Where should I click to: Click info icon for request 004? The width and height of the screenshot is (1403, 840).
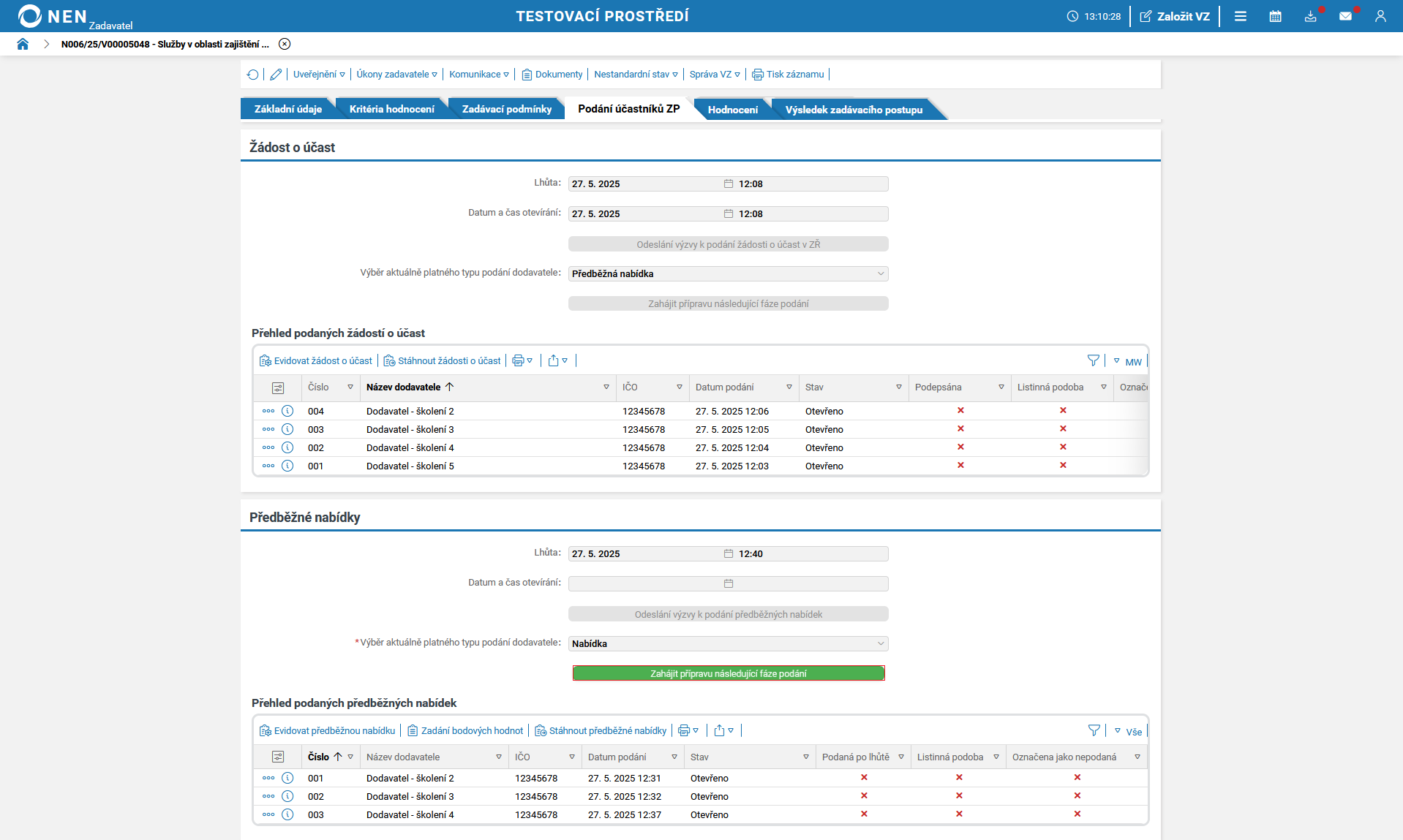287,411
